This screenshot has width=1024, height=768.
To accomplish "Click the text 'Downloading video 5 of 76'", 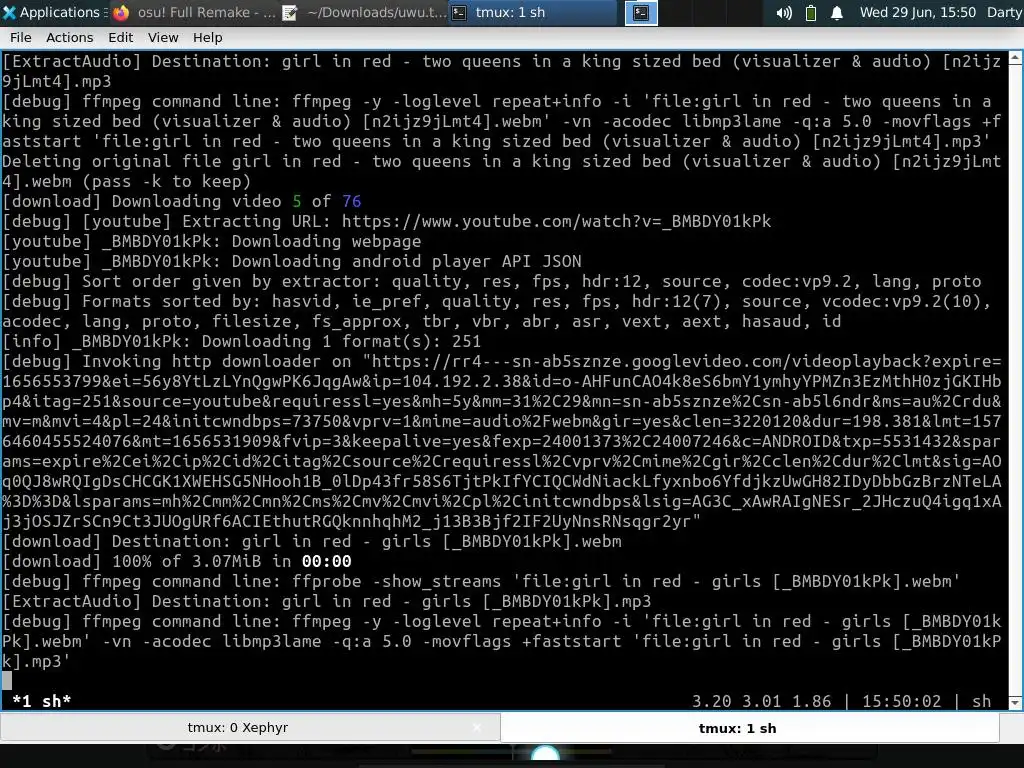I will [x=236, y=201].
